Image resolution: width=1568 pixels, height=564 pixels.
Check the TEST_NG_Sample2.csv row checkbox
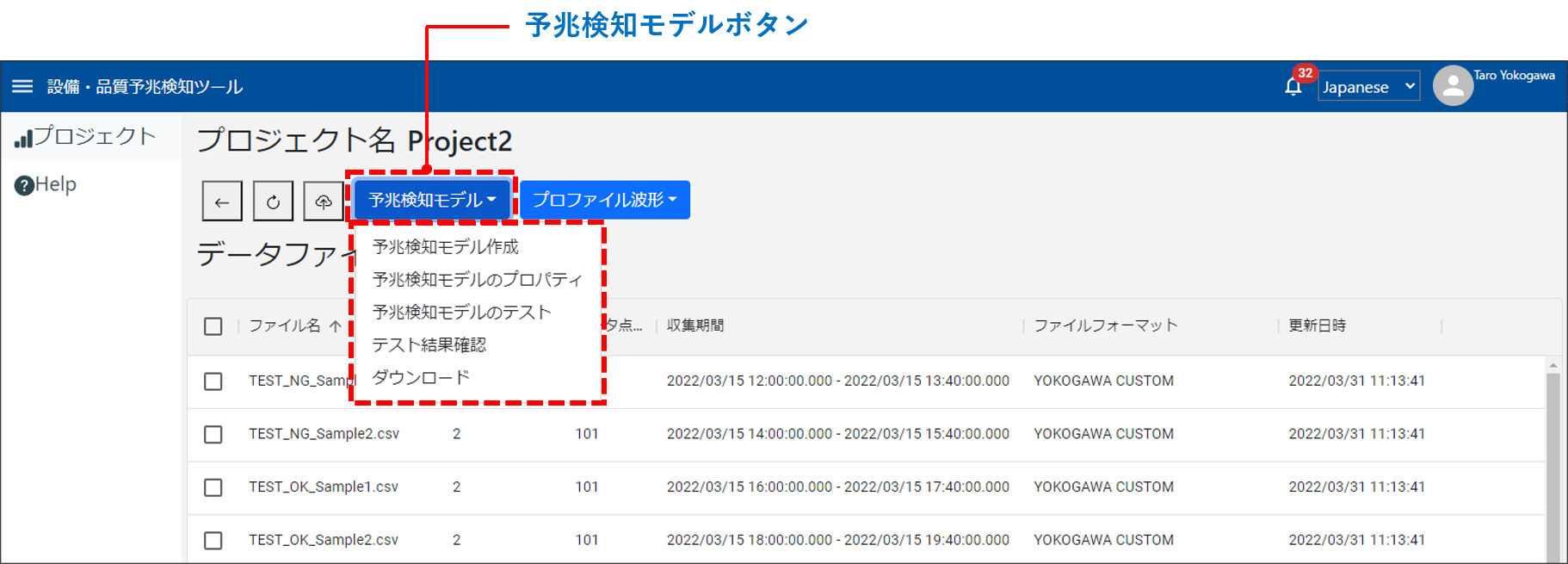tap(213, 434)
